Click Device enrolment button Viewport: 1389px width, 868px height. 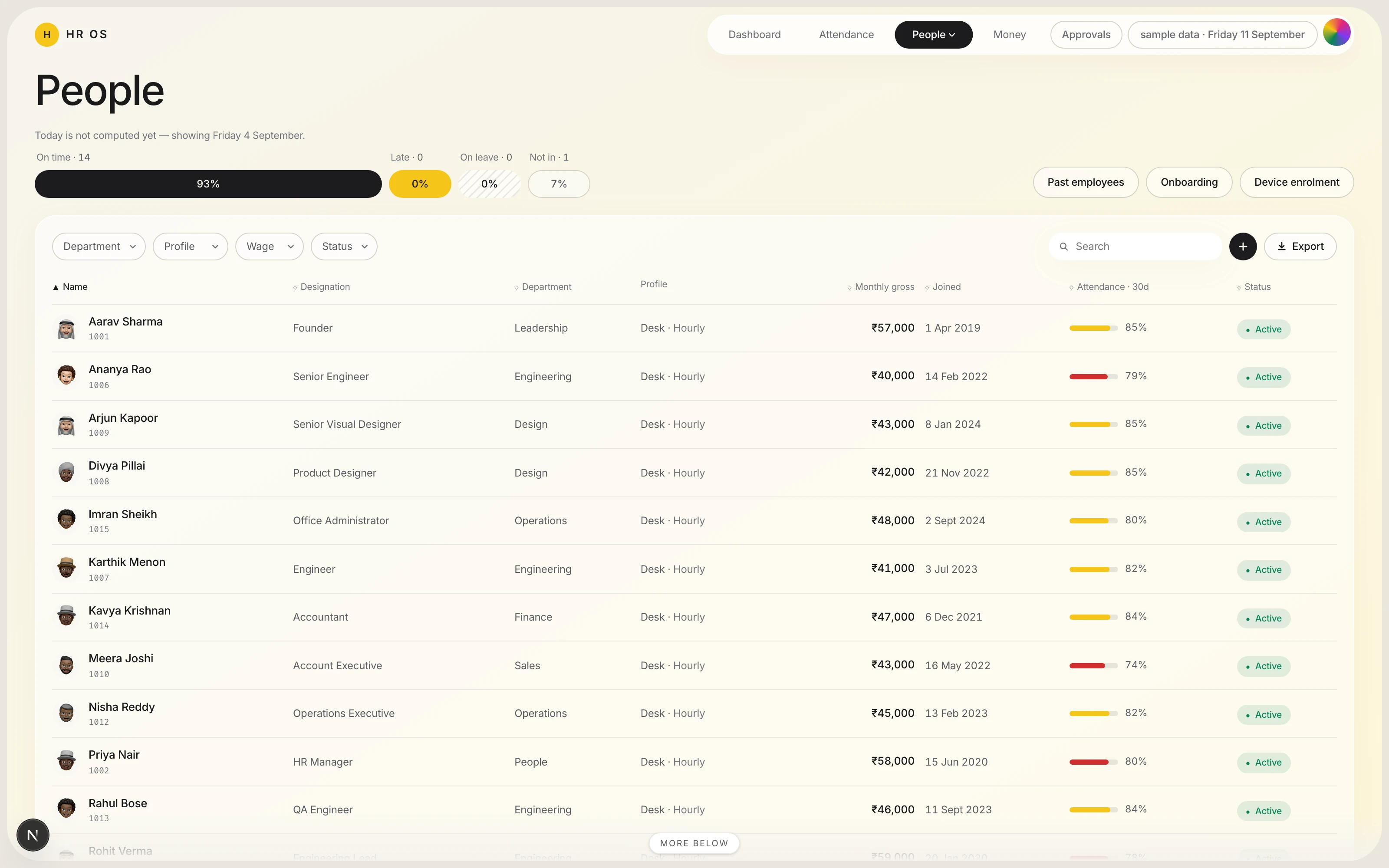[x=1297, y=182]
